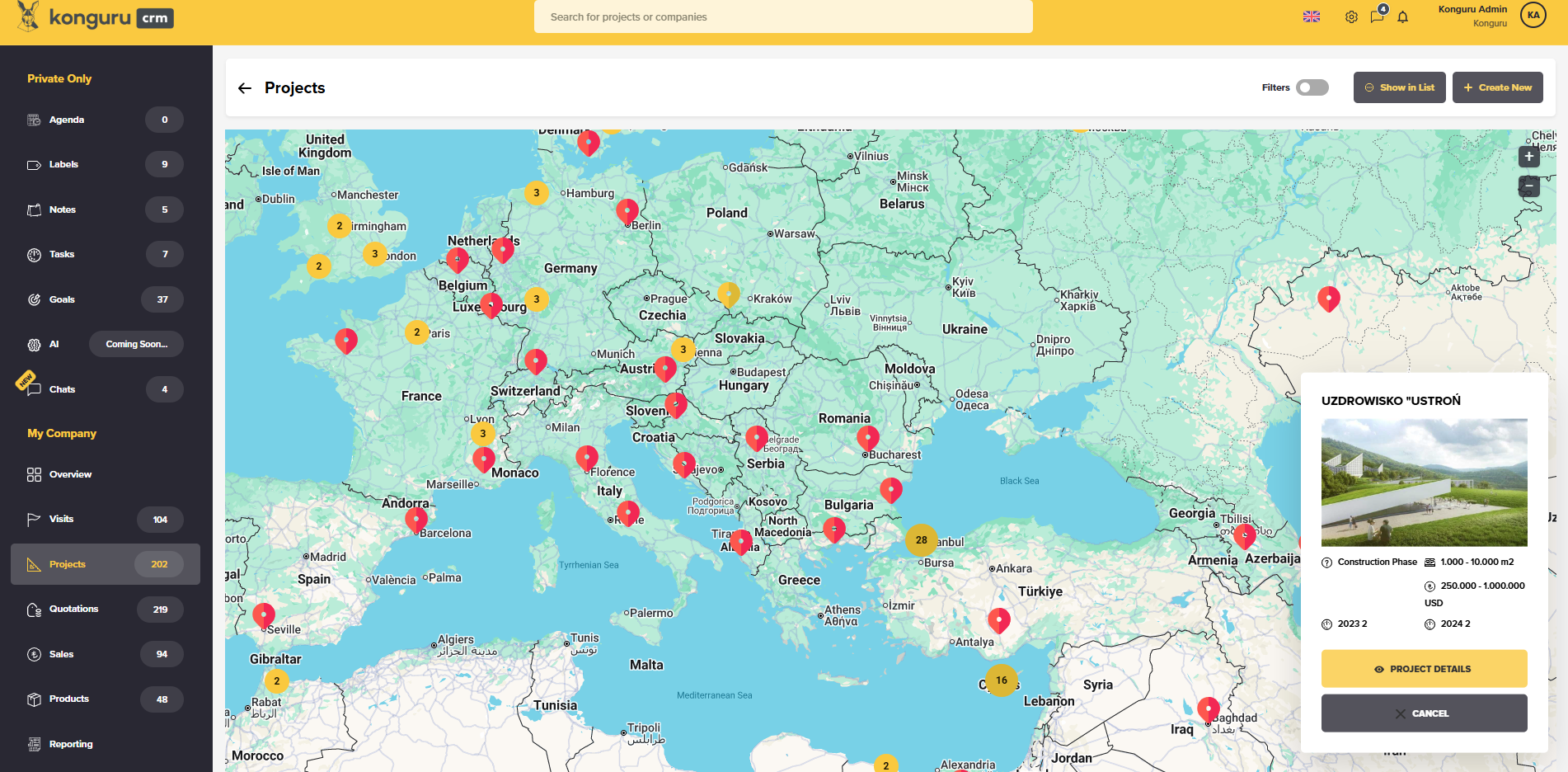Click the search projects or companies field
The width and height of the screenshot is (1568, 772).
click(x=783, y=16)
